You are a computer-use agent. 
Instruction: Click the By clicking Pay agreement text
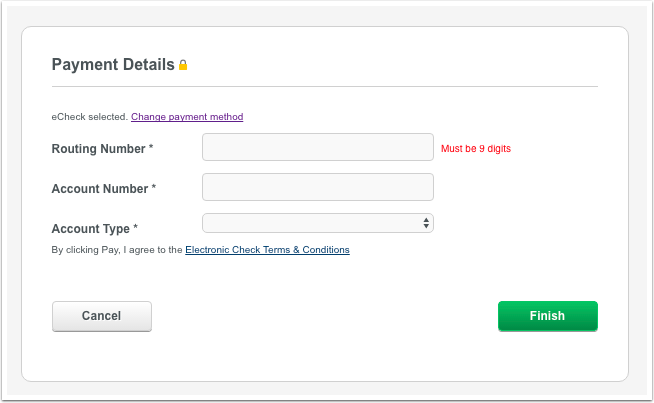pos(117,250)
